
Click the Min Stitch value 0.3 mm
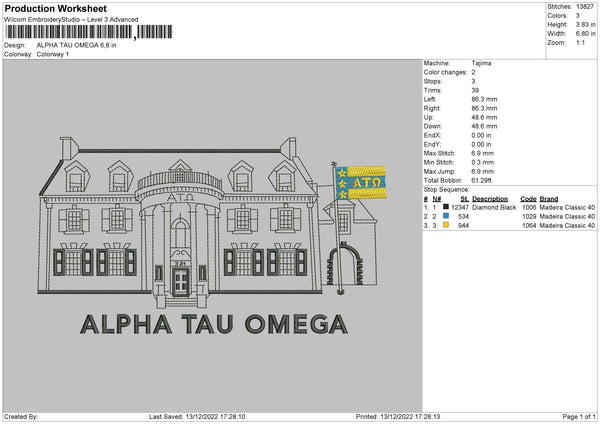coord(483,162)
